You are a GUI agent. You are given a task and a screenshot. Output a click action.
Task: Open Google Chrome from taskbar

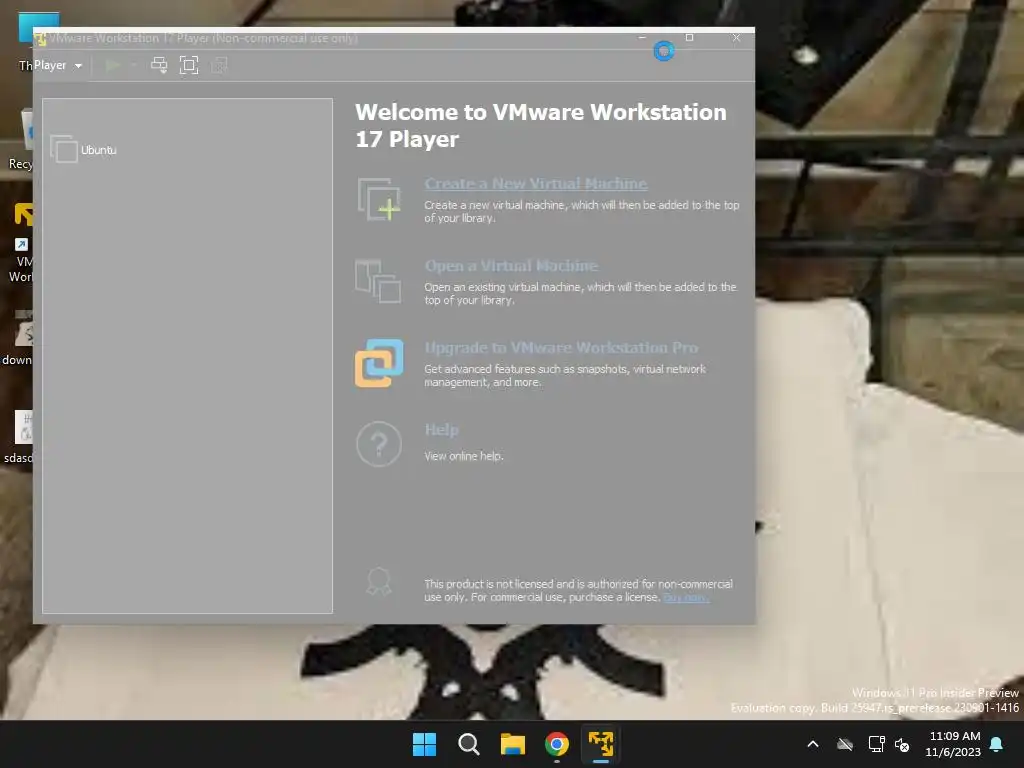click(556, 744)
